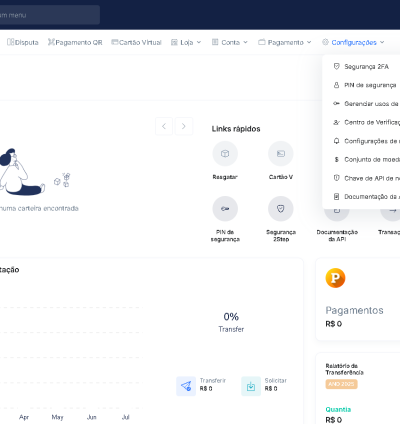Click the Resgatar quick link icon
Screen dimensions: 400x424
(225, 154)
